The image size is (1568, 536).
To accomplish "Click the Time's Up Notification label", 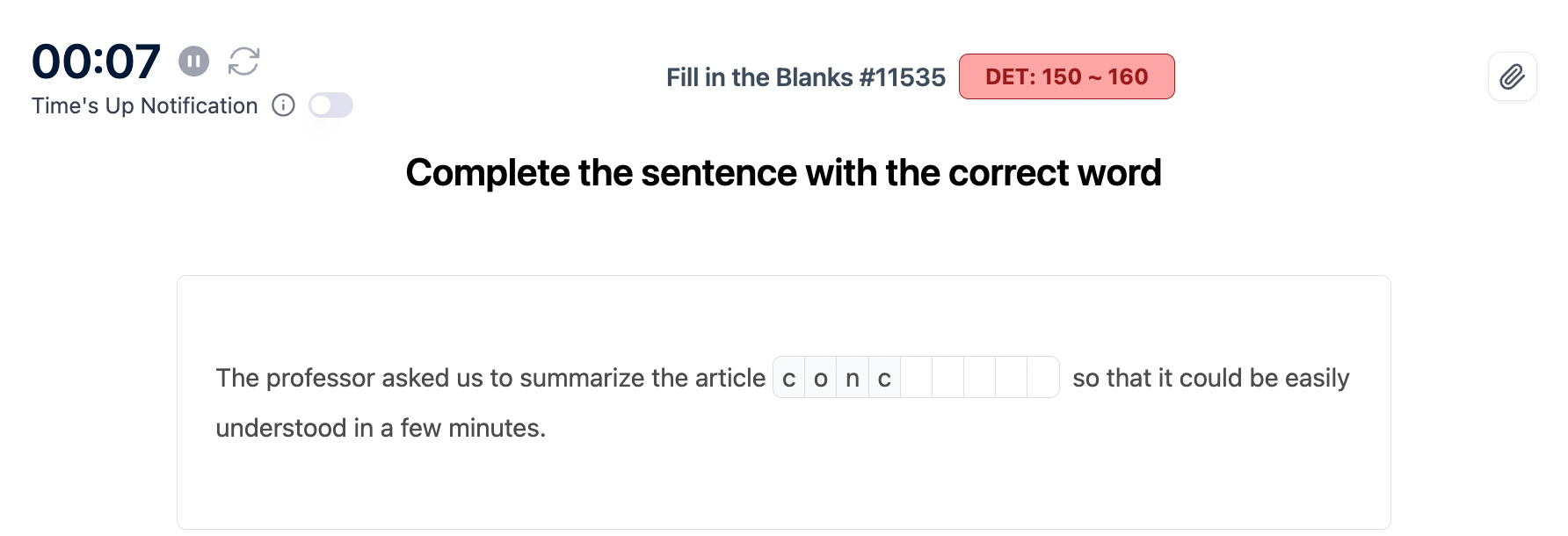I will (145, 105).
